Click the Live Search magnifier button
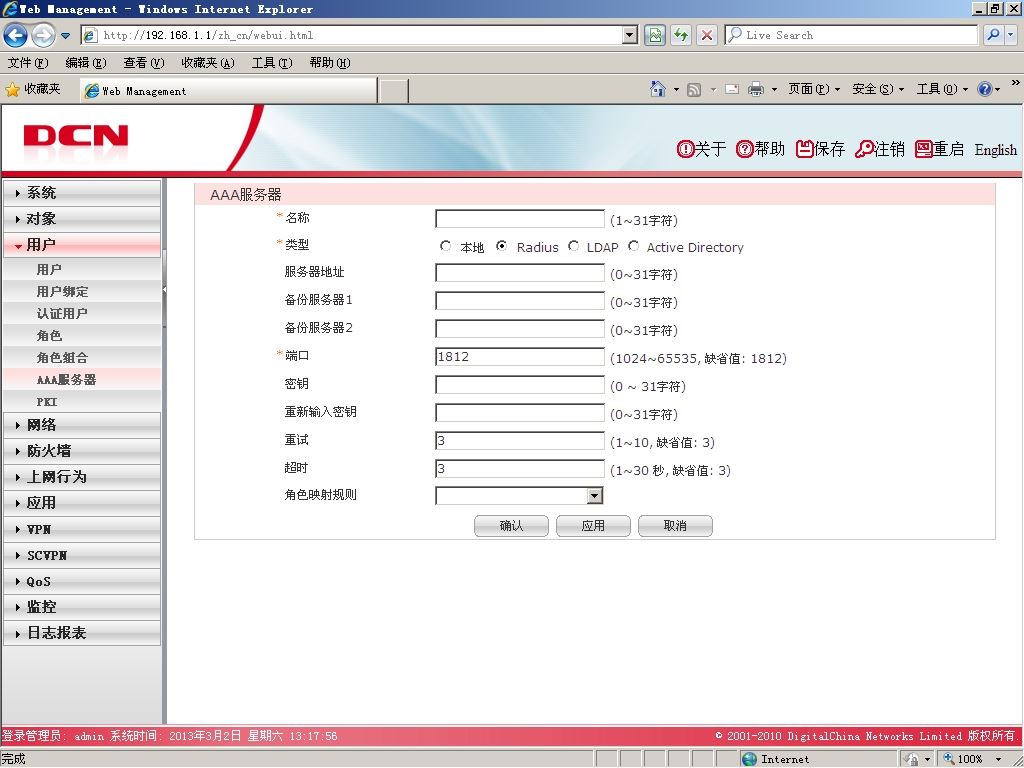 point(993,35)
